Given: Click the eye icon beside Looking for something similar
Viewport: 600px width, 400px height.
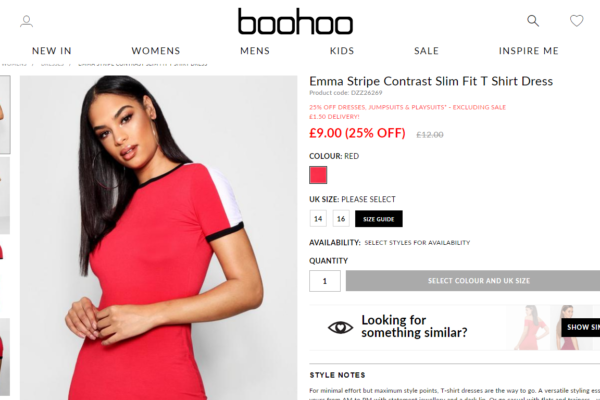Looking at the screenshot, I should pos(340,327).
